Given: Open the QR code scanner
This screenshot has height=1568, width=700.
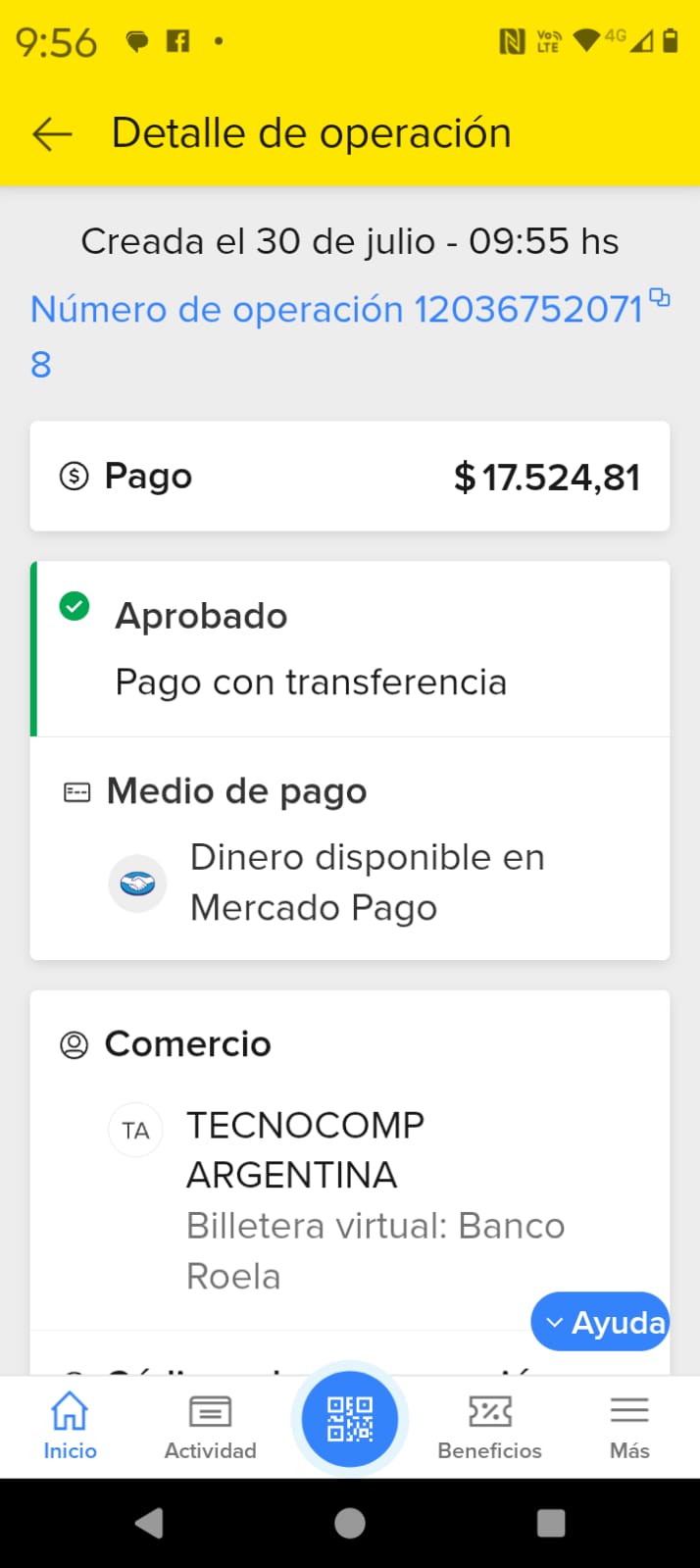Looking at the screenshot, I should pyautogui.click(x=350, y=1419).
